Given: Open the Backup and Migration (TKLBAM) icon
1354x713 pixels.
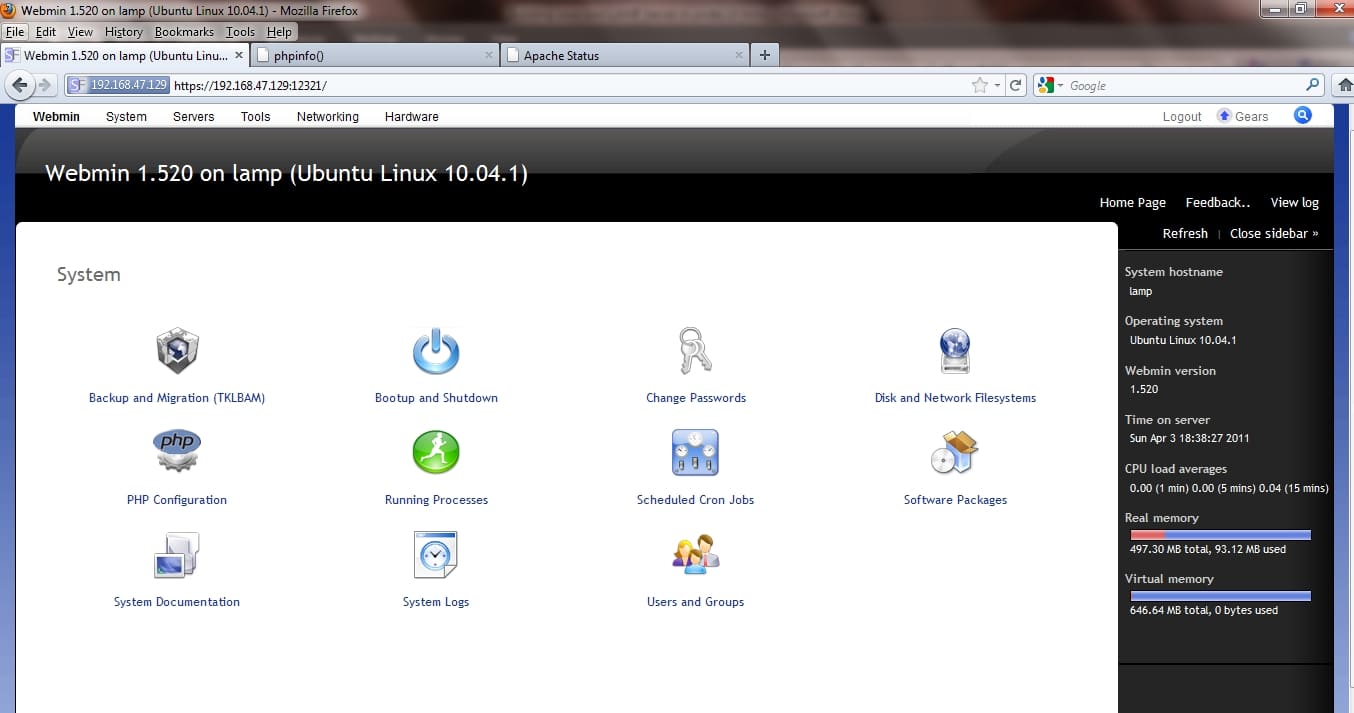Looking at the screenshot, I should 177,352.
